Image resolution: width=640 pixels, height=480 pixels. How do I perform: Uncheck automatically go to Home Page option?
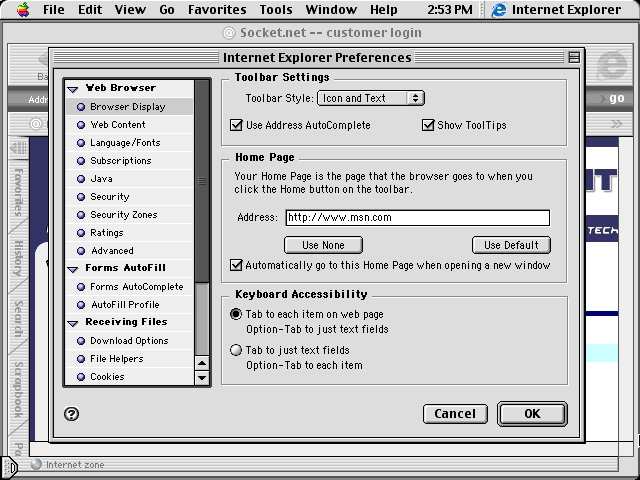[236, 265]
